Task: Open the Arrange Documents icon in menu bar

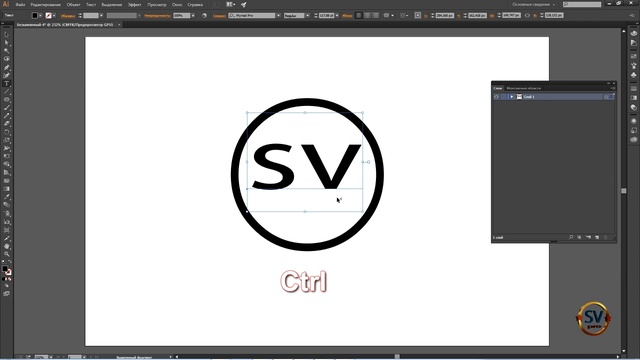Action: pyautogui.click(x=230, y=4)
